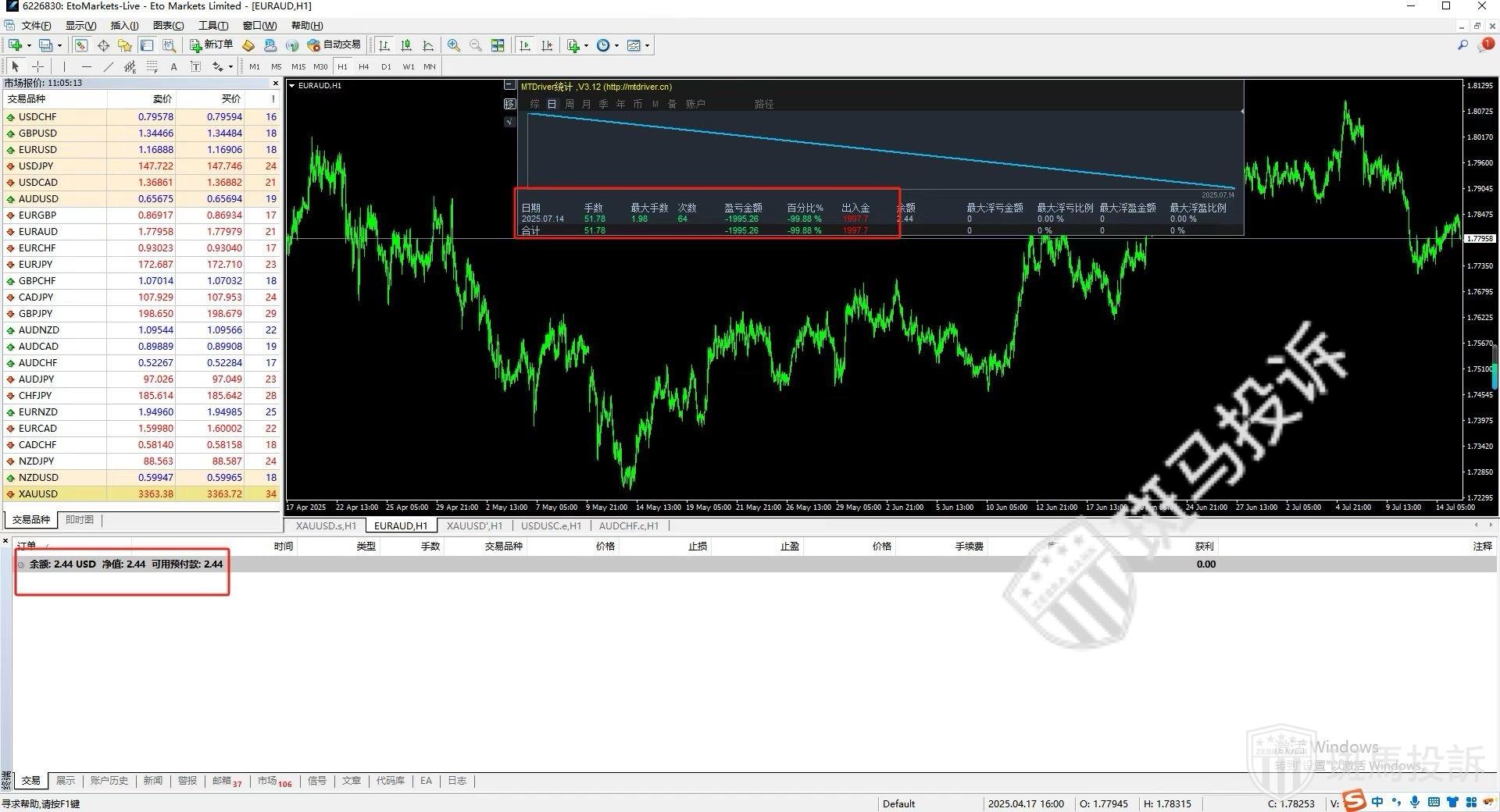Viewport: 1500px width, 812px height.
Task: Select XAUUSD row in Market Watch
Action: click(x=38, y=494)
